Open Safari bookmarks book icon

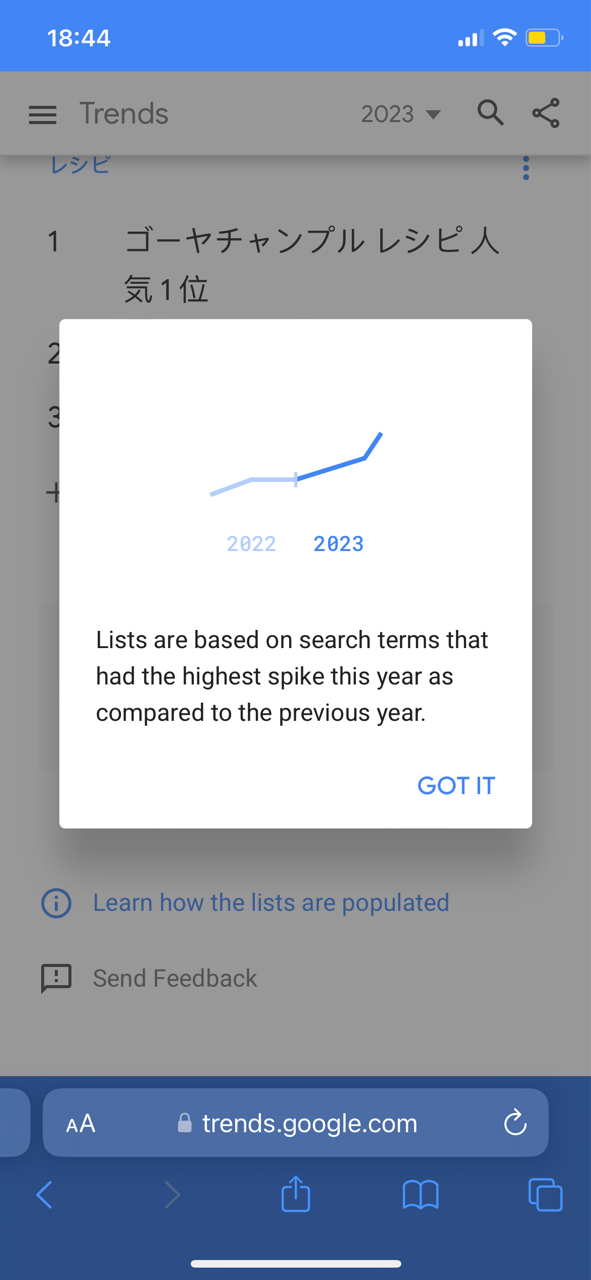pos(420,1195)
